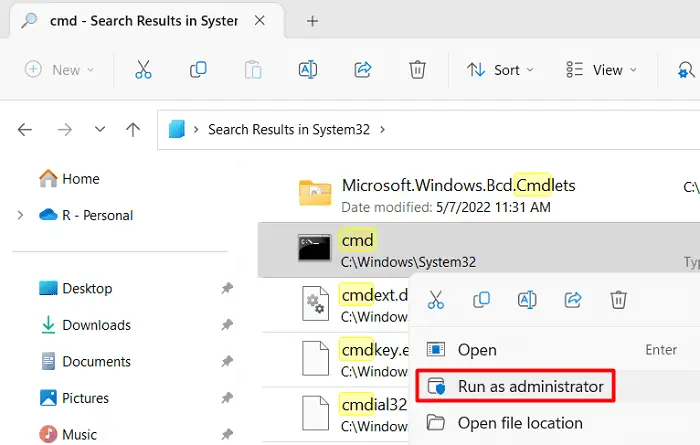The height and width of the screenshot is (445, 700).
Task: Open R - Personal OneDrive folder
Action: pyautogui.click(x=86, y=215)
